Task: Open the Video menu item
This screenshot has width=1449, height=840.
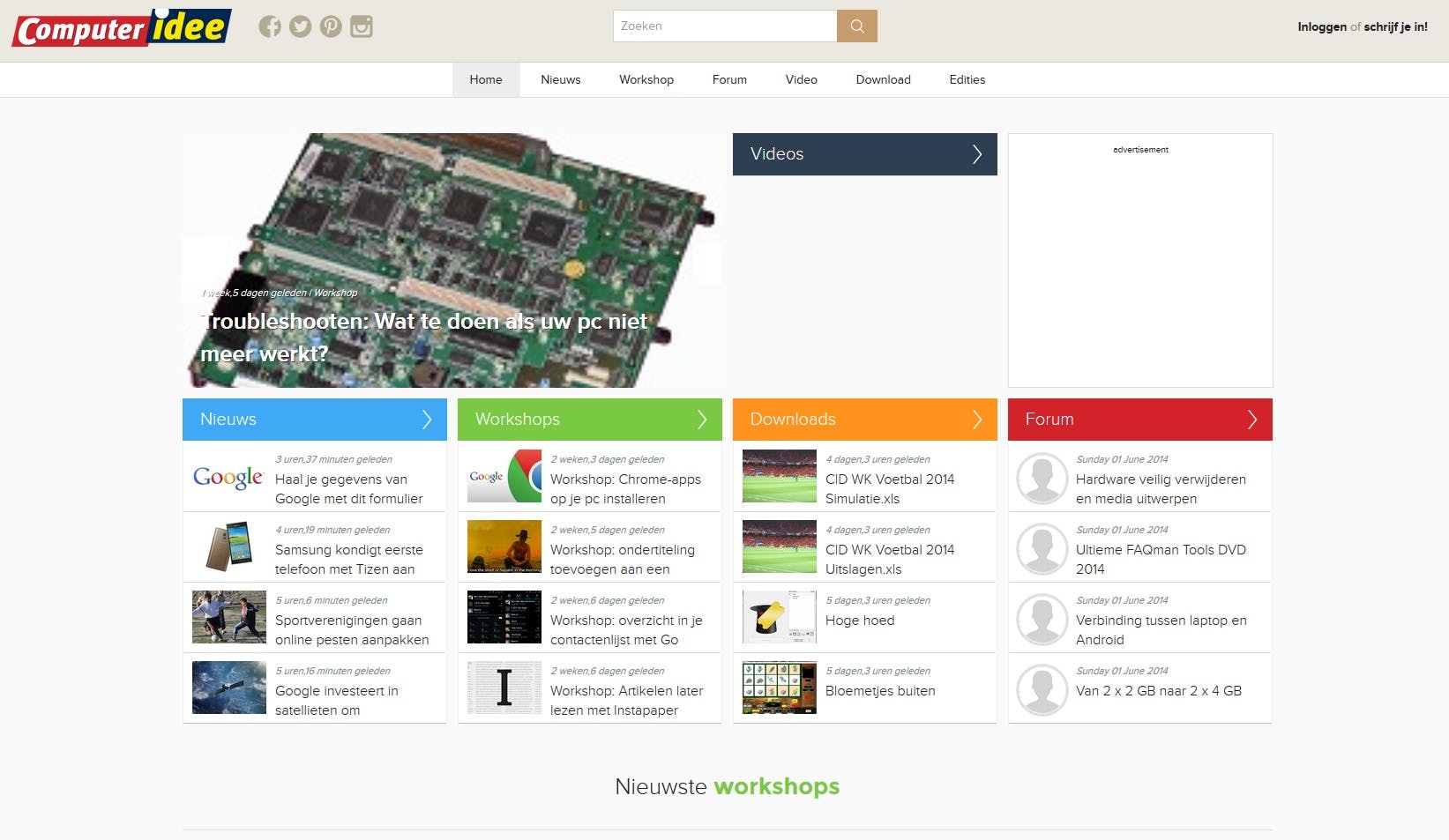Action: click(x=802, y=79)
